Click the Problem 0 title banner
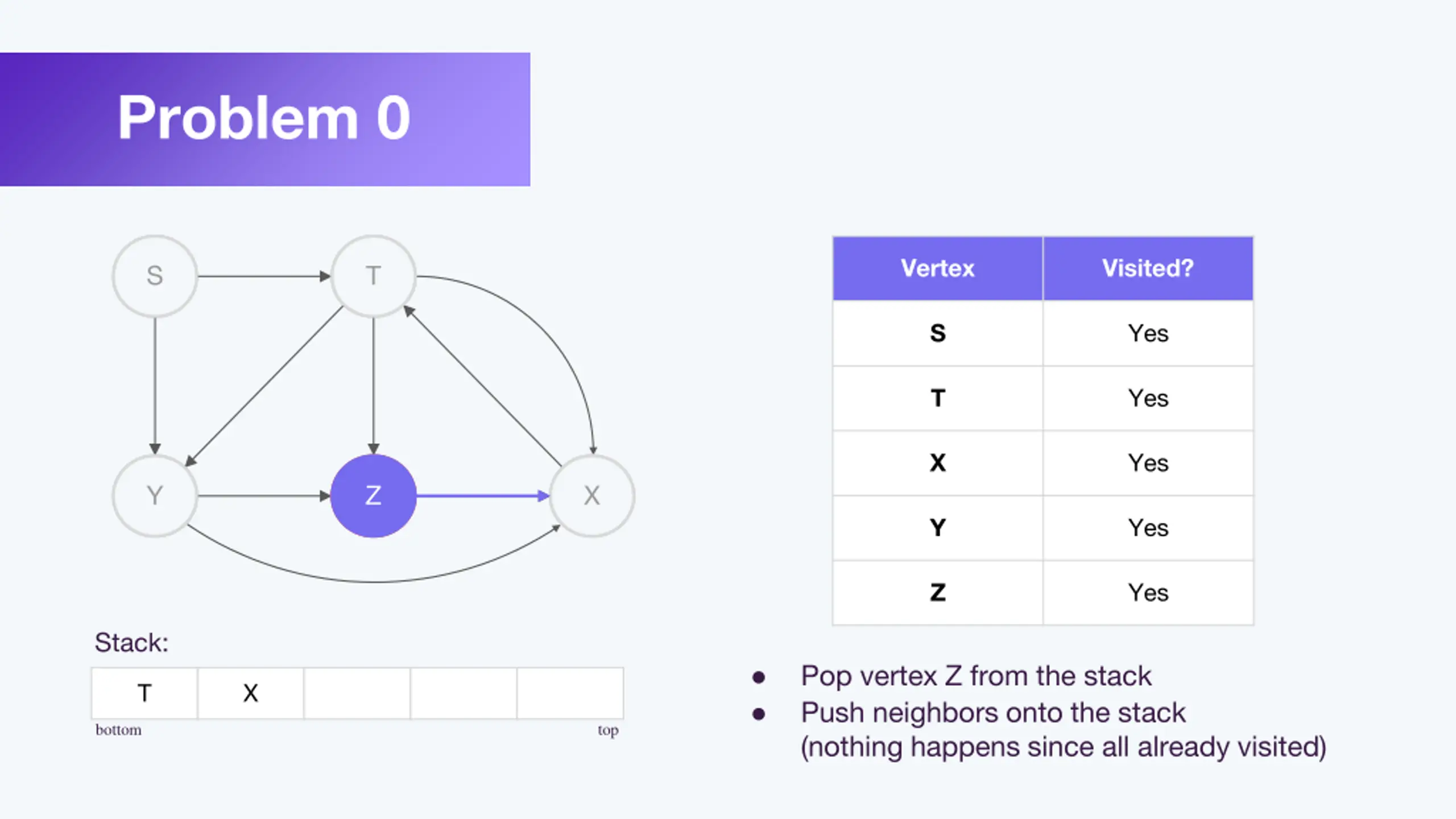This screenshot has width=1456, height=819. click(x=265, y=119)
